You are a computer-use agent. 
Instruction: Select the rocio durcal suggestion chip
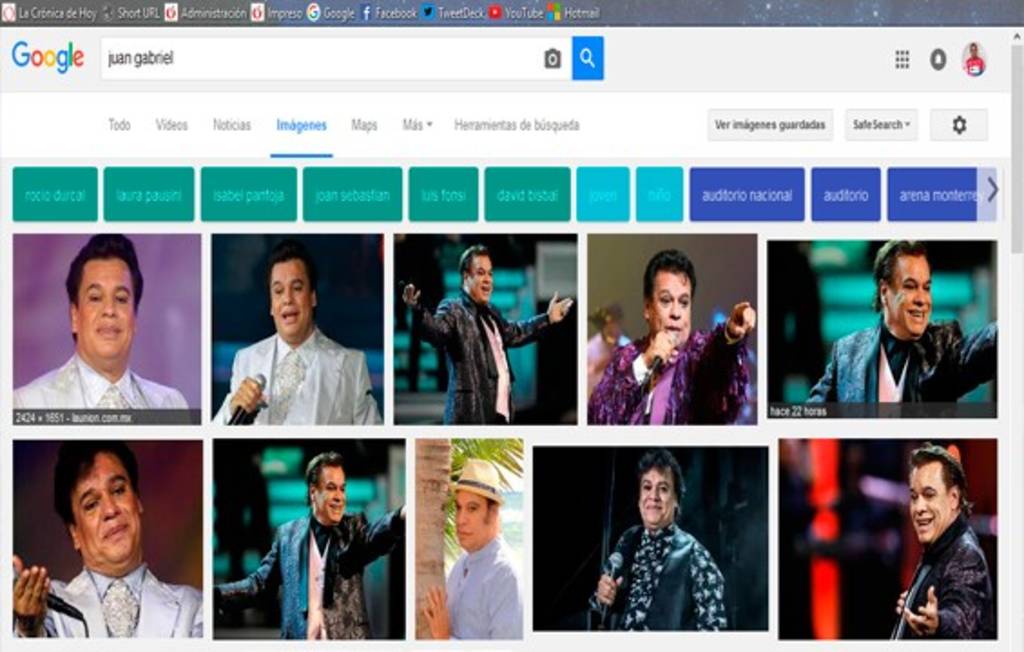pos(55,194)
